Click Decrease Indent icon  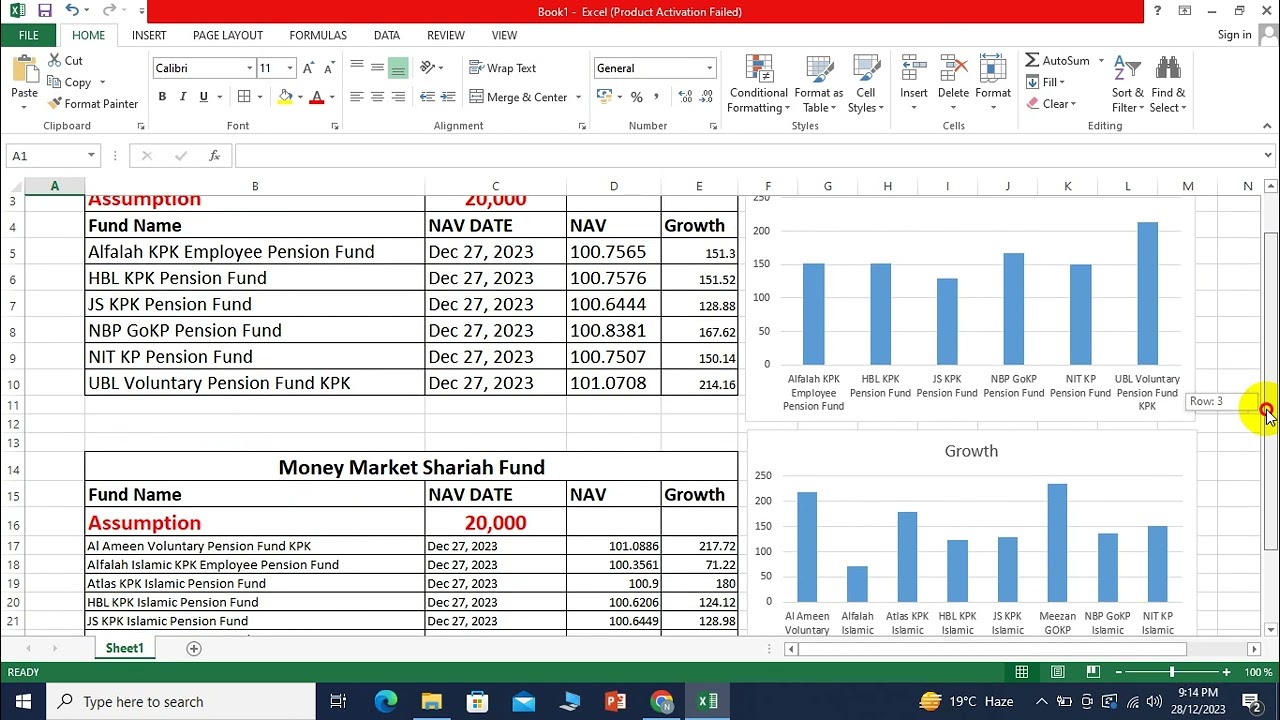point(427,97)
